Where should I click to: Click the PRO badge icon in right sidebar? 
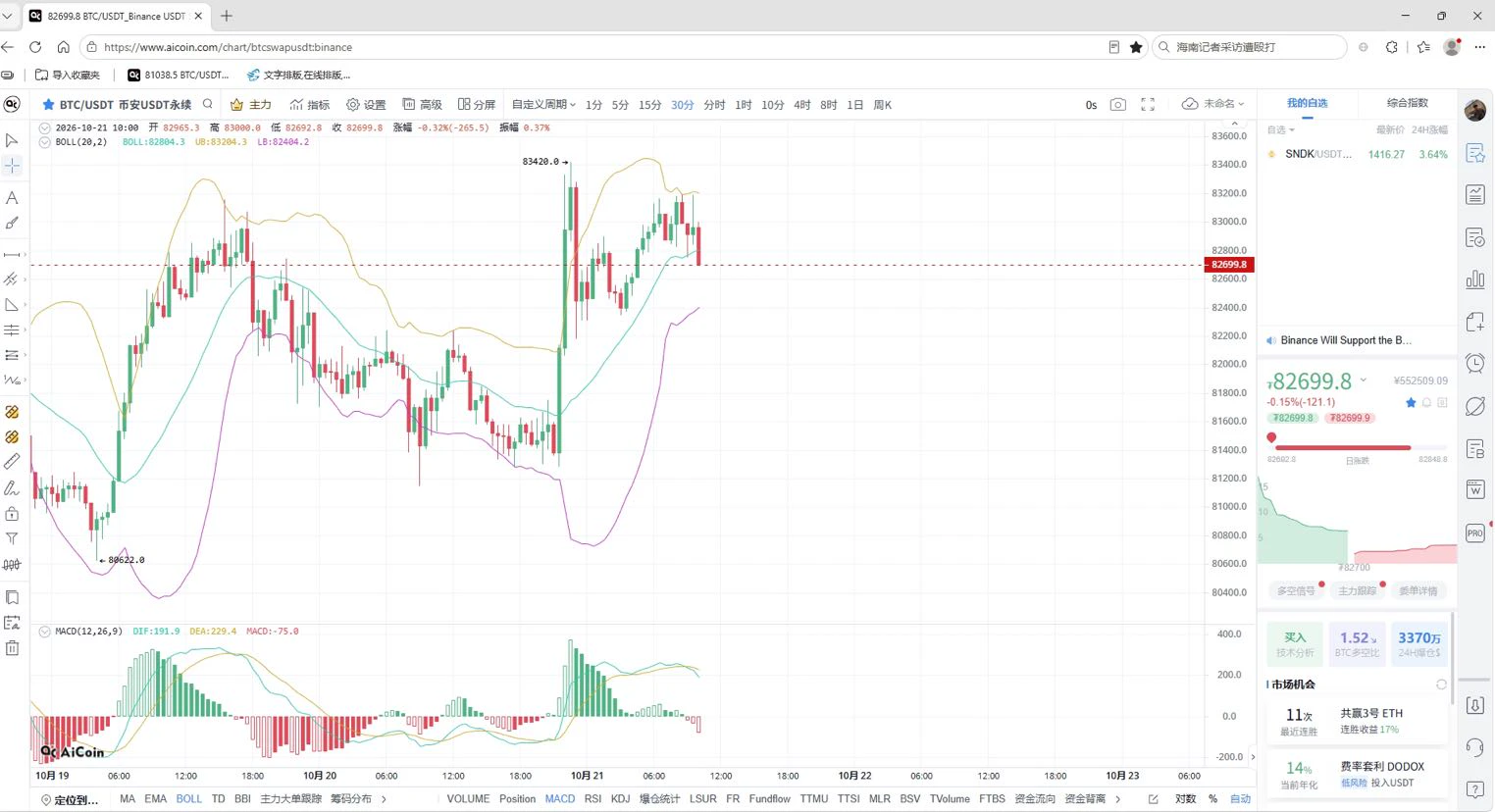pyautogui.click(x=1474, y=533)
